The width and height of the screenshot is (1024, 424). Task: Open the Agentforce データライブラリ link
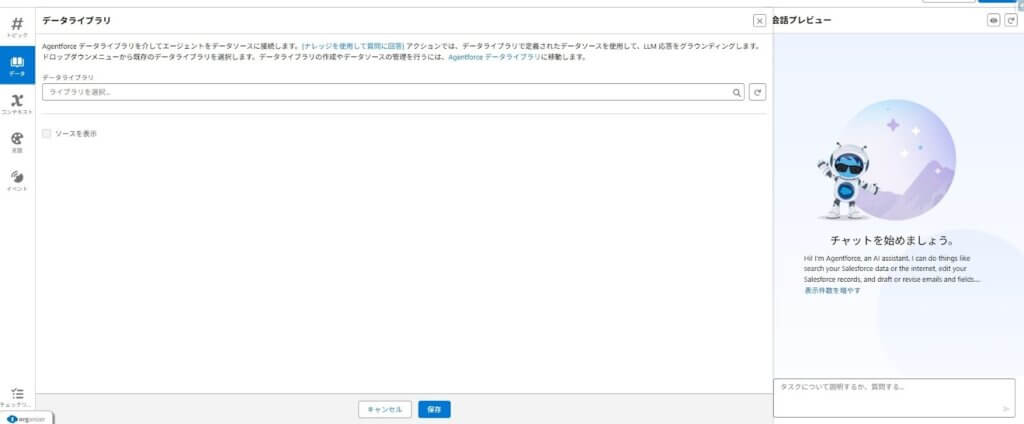tap(494, 57)
